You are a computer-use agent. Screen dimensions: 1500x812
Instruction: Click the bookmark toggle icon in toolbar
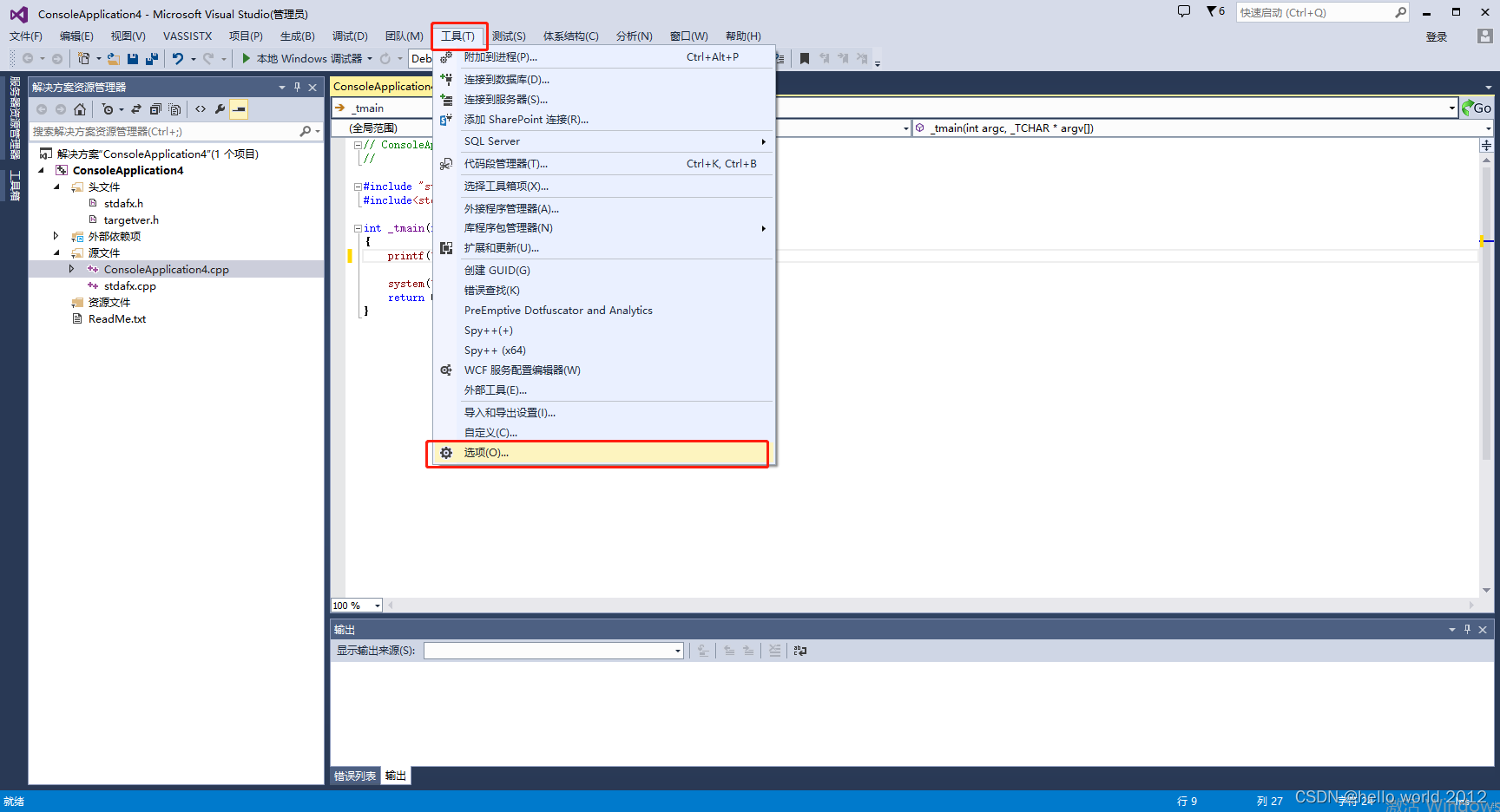(x=805, y=58)
